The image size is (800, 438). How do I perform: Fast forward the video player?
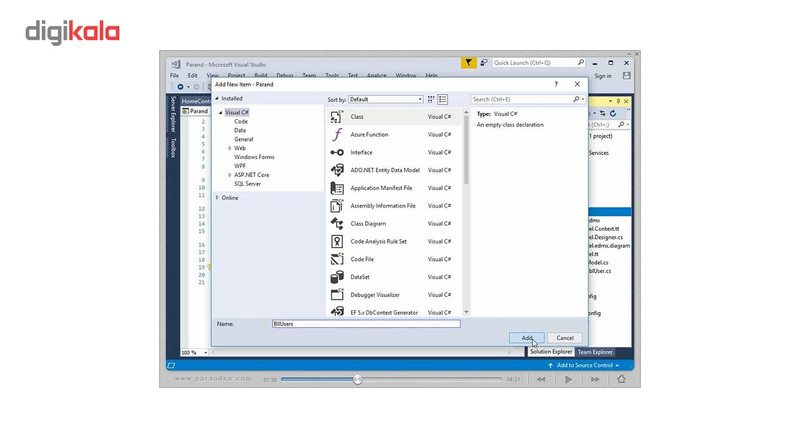pos(595,379)
